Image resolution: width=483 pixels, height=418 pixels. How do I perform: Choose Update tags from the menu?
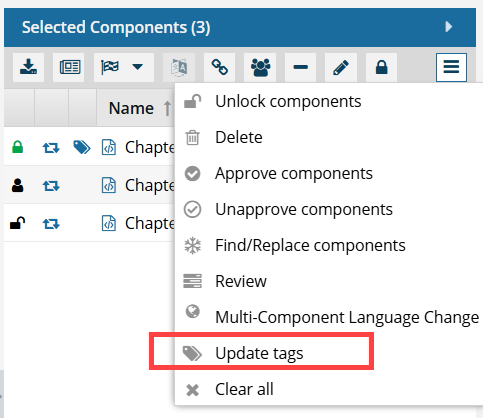pos(261,353)
